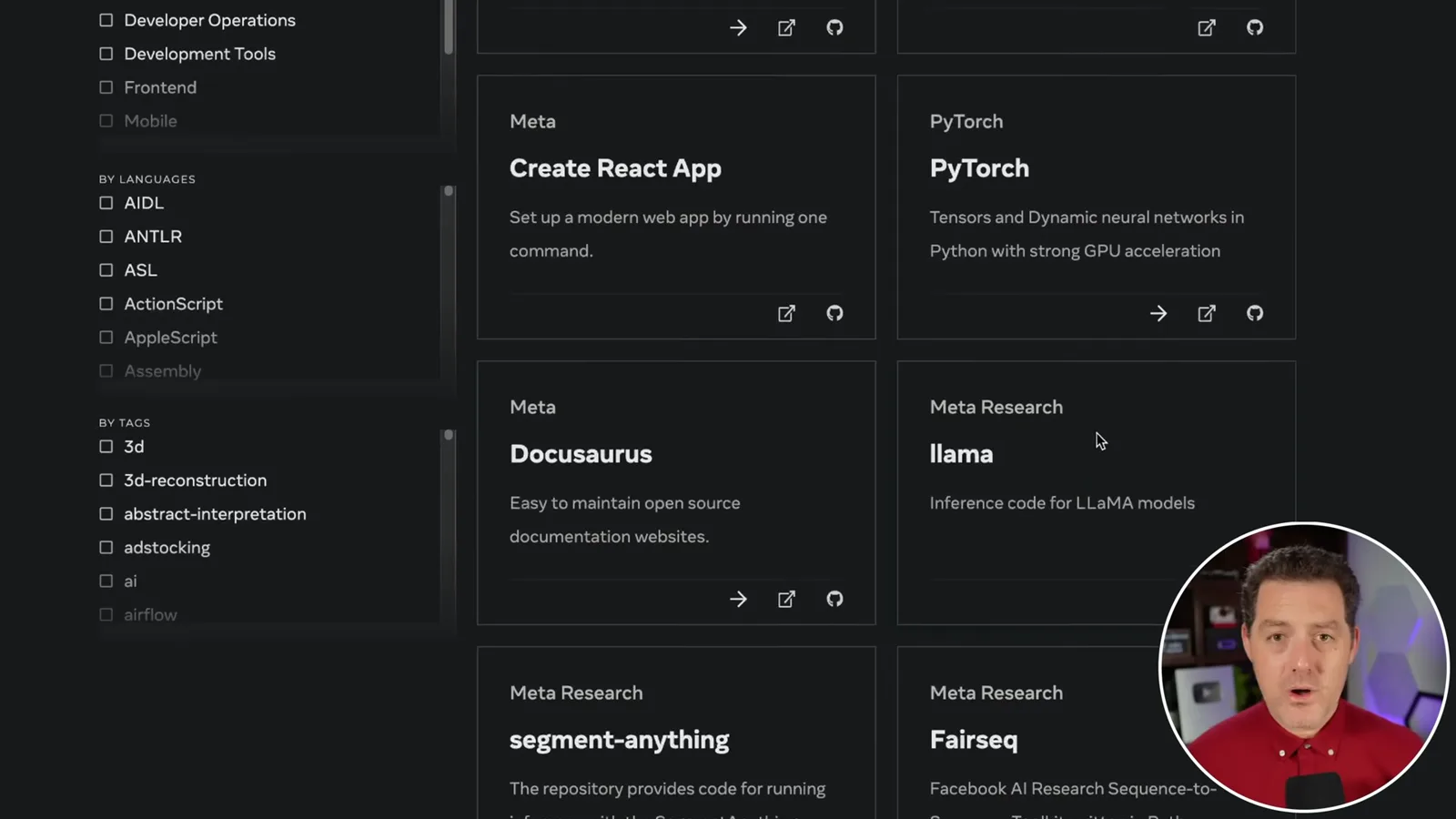Click the scrollbar thumb of the tags list
The width and height of the screenshot is (1456, 819).
pyautogui.click(x=448, y=435)
